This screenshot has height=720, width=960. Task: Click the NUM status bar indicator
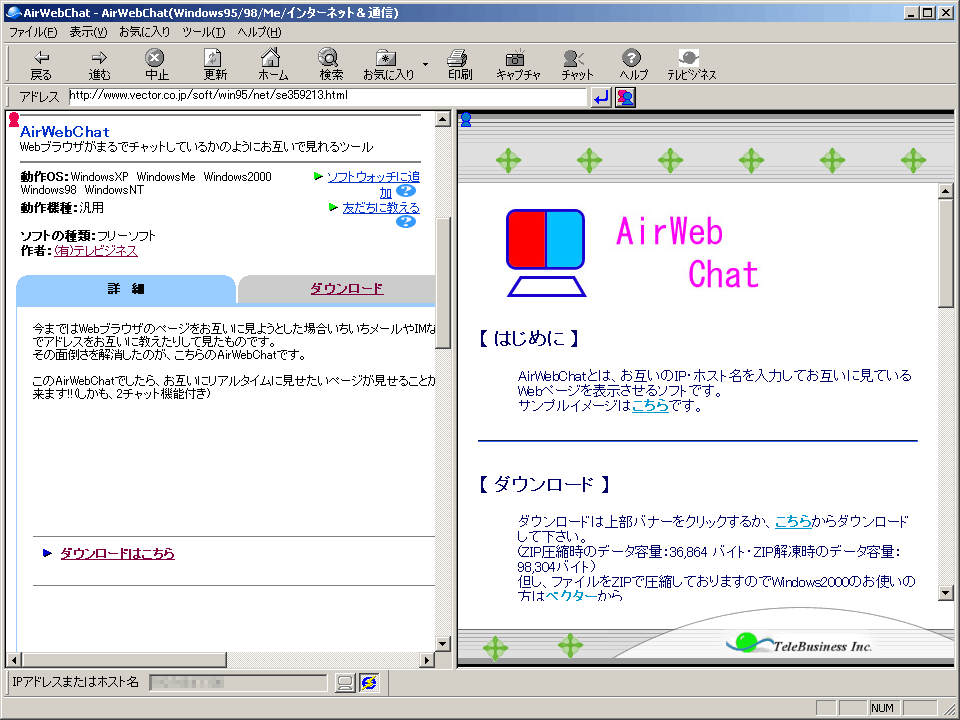[x=882, y=708]
